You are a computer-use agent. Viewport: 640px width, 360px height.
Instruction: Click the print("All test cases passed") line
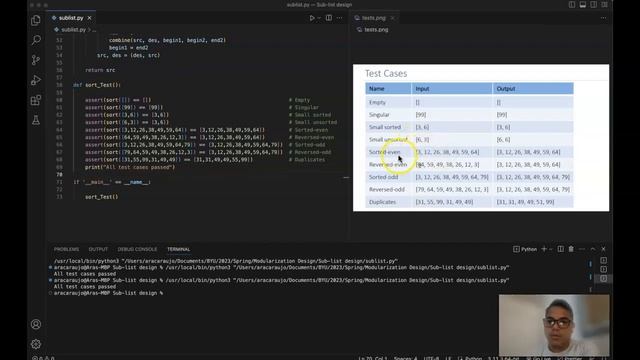coord(130,167)
